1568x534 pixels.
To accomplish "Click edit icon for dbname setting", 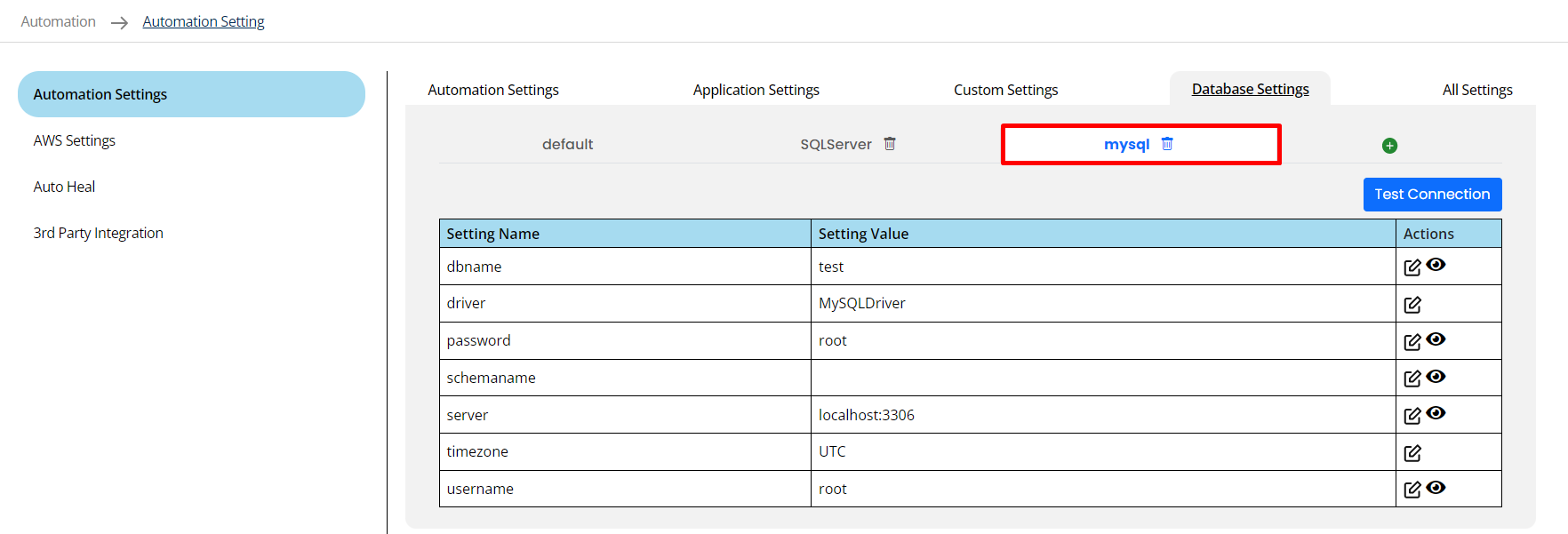I will click(x=1412, y=267).
